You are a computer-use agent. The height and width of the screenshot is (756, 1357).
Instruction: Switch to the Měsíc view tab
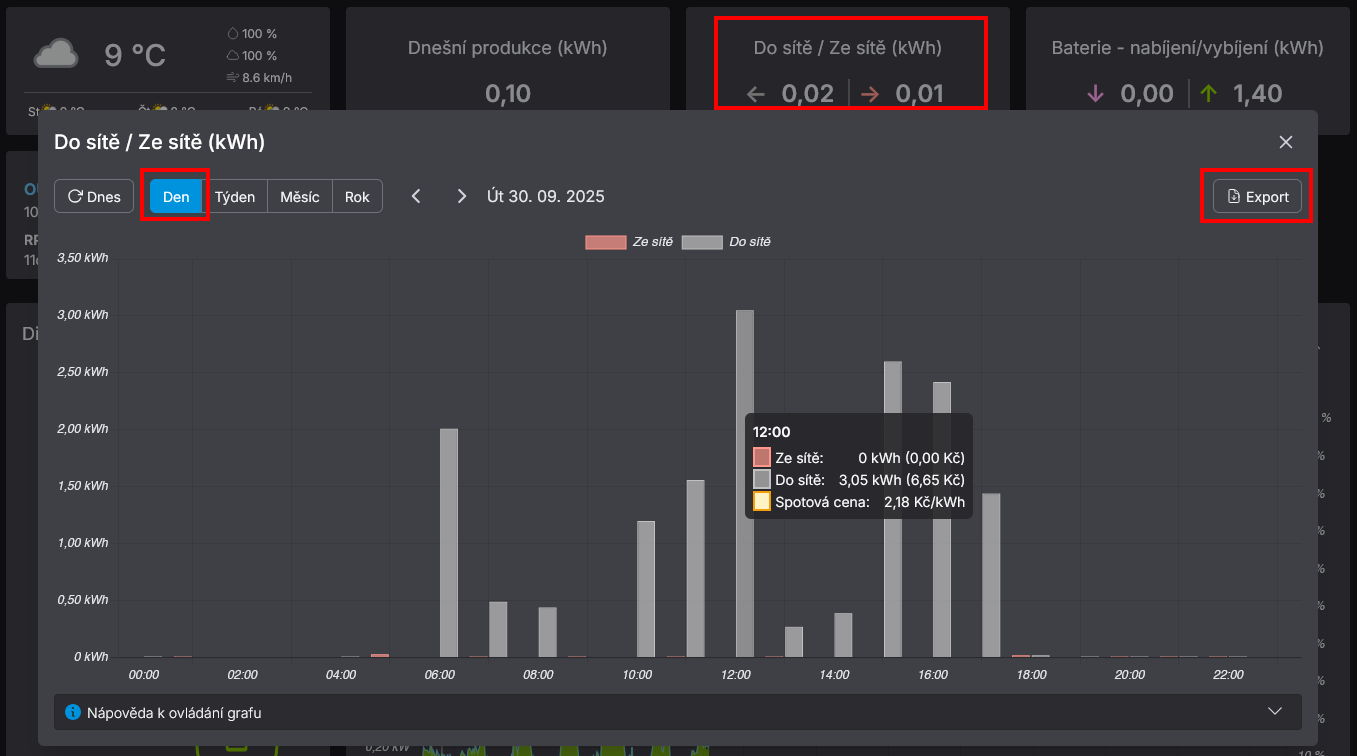pyautogui.click(x=299, y=196)
